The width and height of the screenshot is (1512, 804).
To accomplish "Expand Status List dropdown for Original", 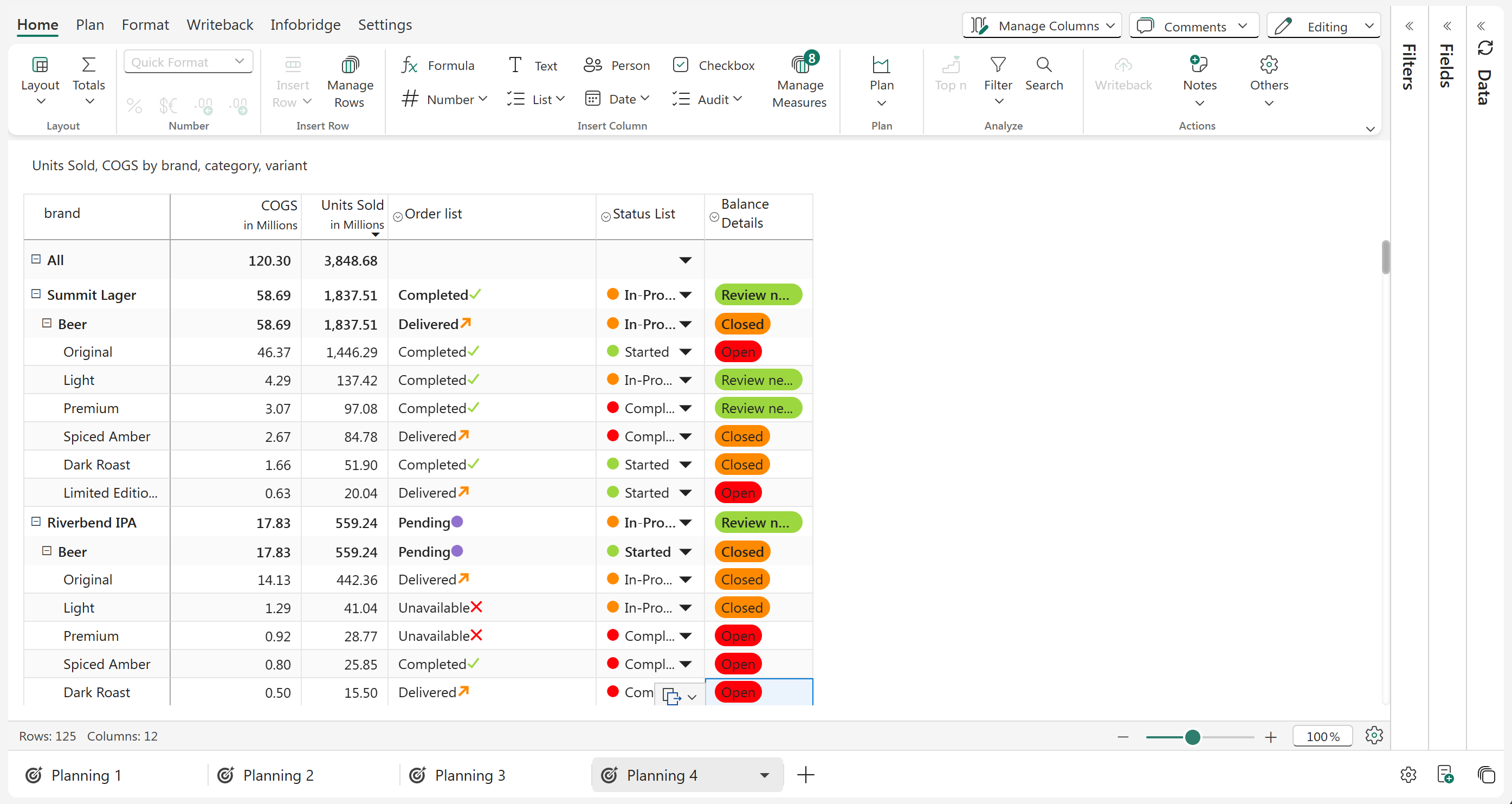I will 685,352.
